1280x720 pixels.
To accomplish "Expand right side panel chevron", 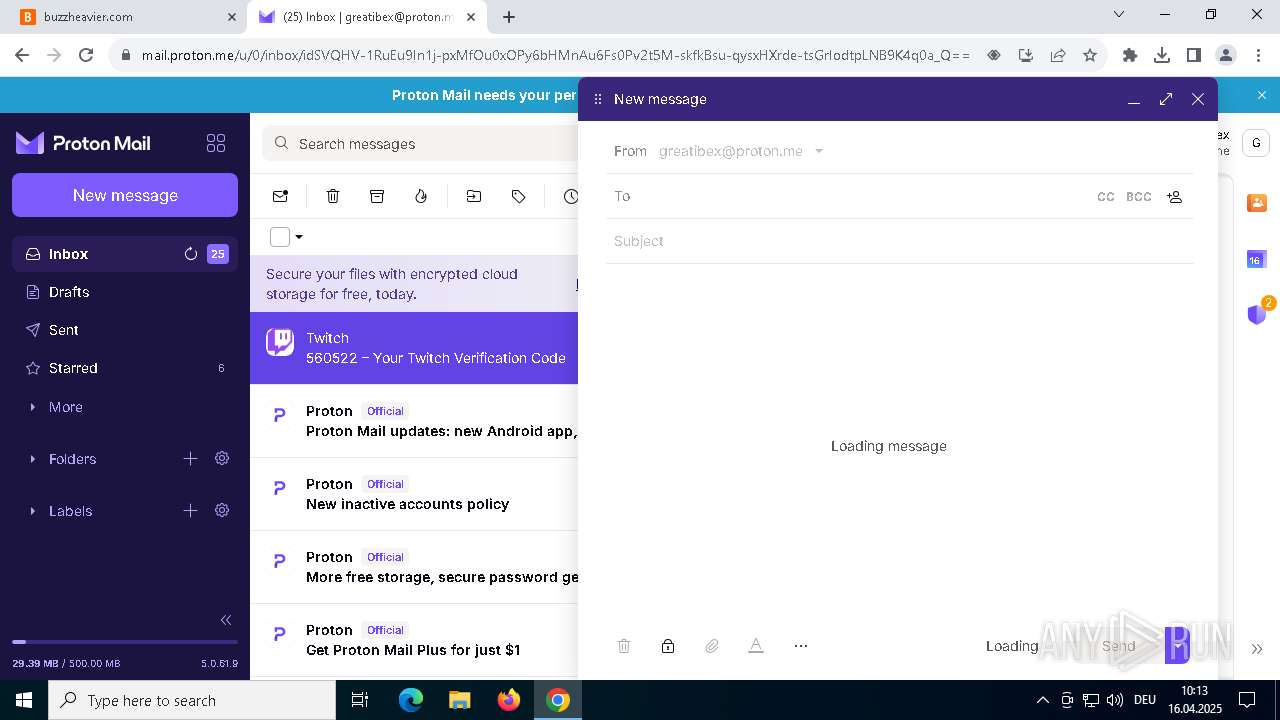I will pos(1257,648).
